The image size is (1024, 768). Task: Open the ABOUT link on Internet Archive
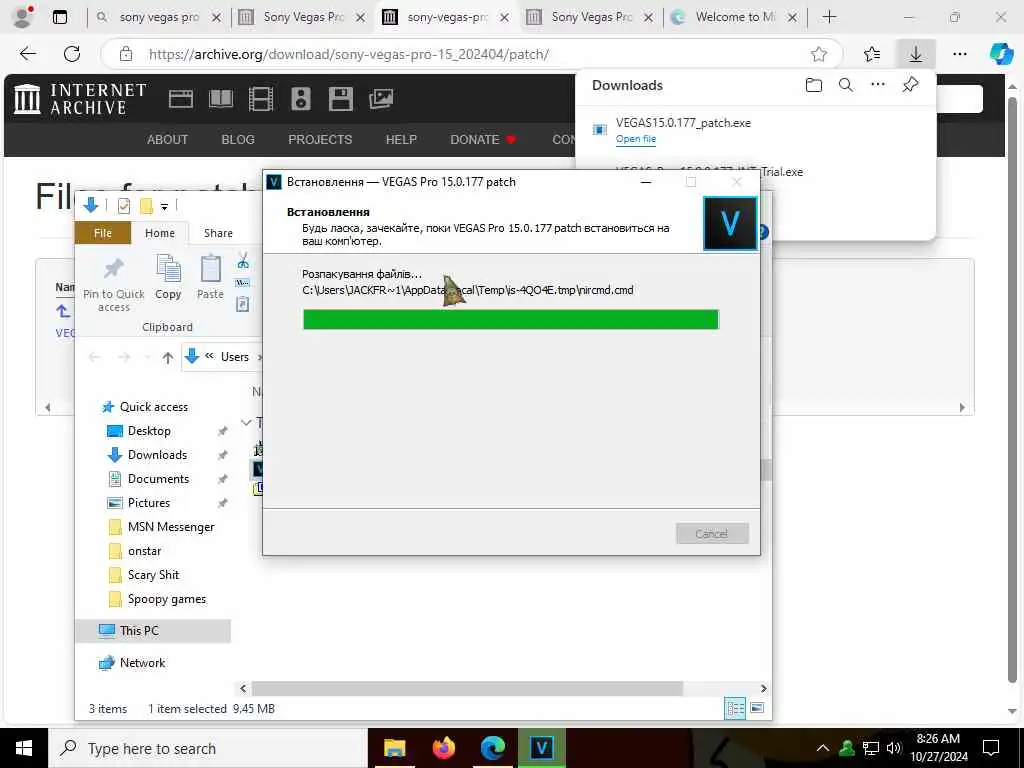click(x=167, y=140)
